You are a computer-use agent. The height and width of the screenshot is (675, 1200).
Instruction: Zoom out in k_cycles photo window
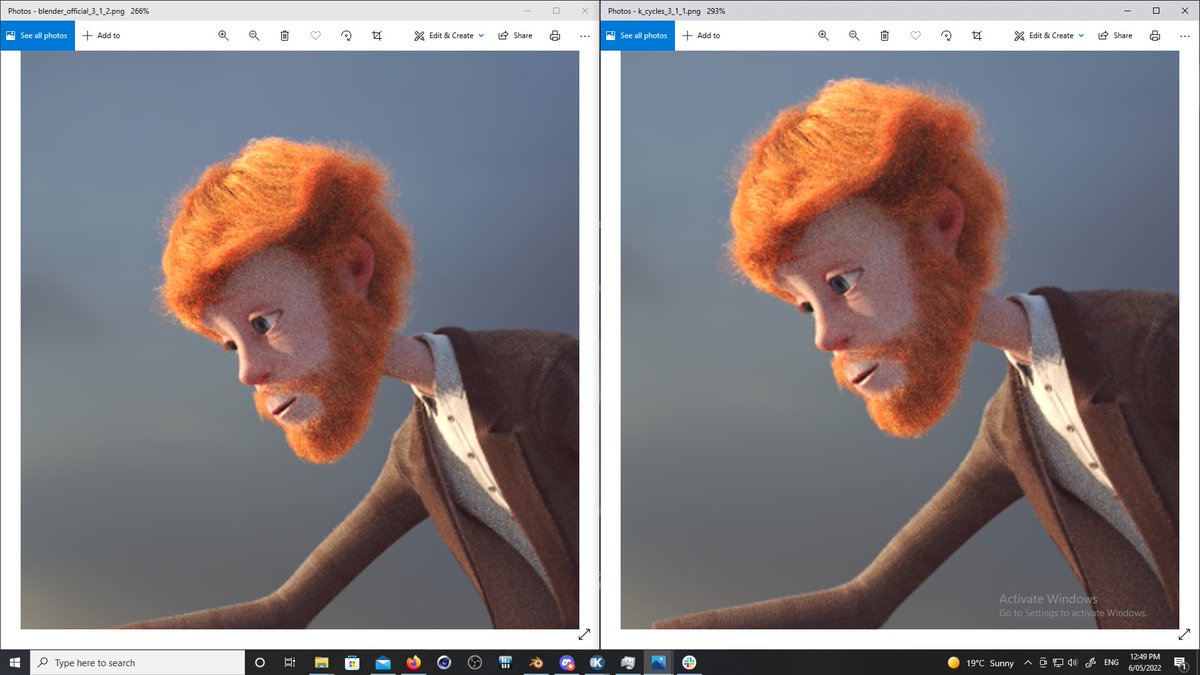coord(854,35)
